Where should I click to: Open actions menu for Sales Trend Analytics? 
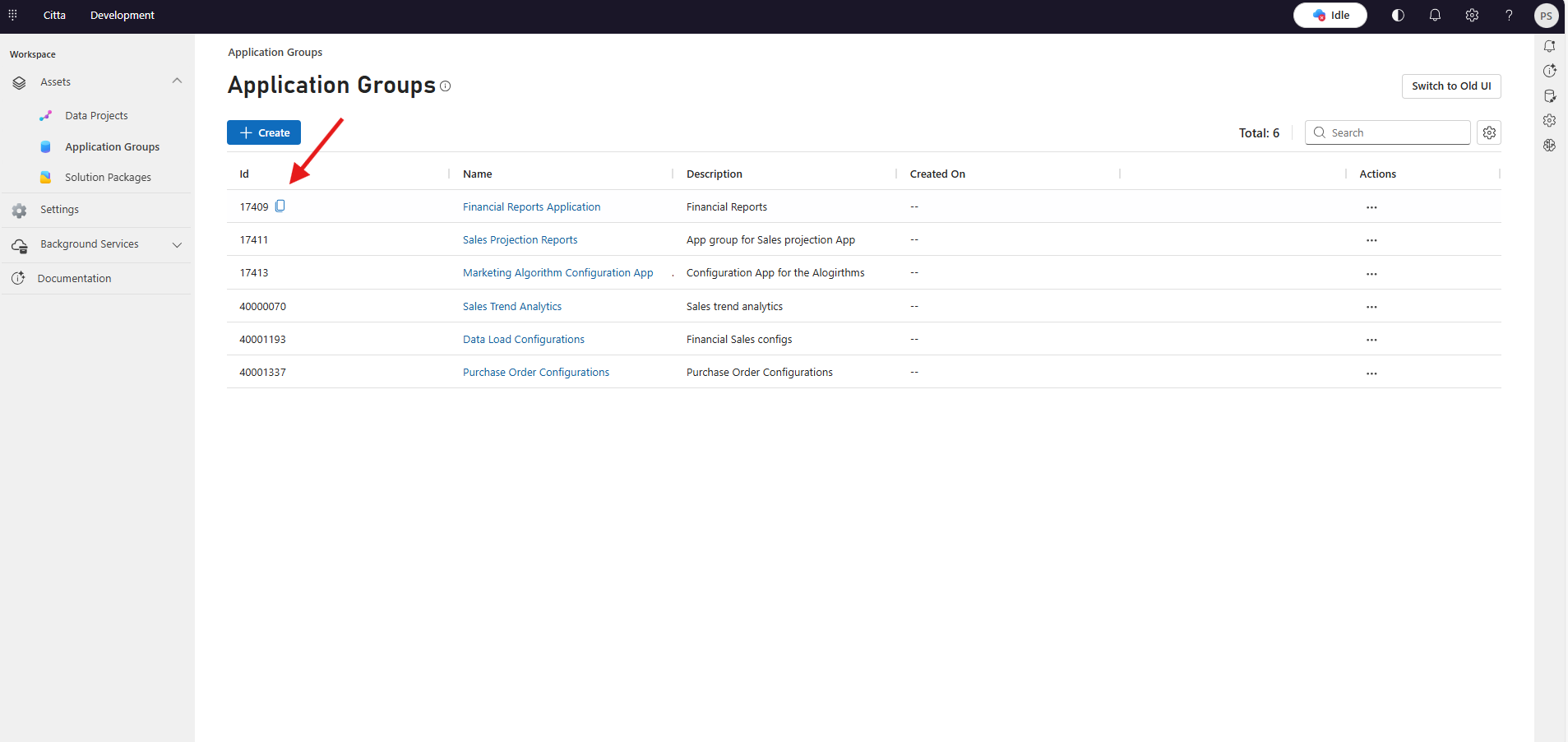[x=1371, y=307]
